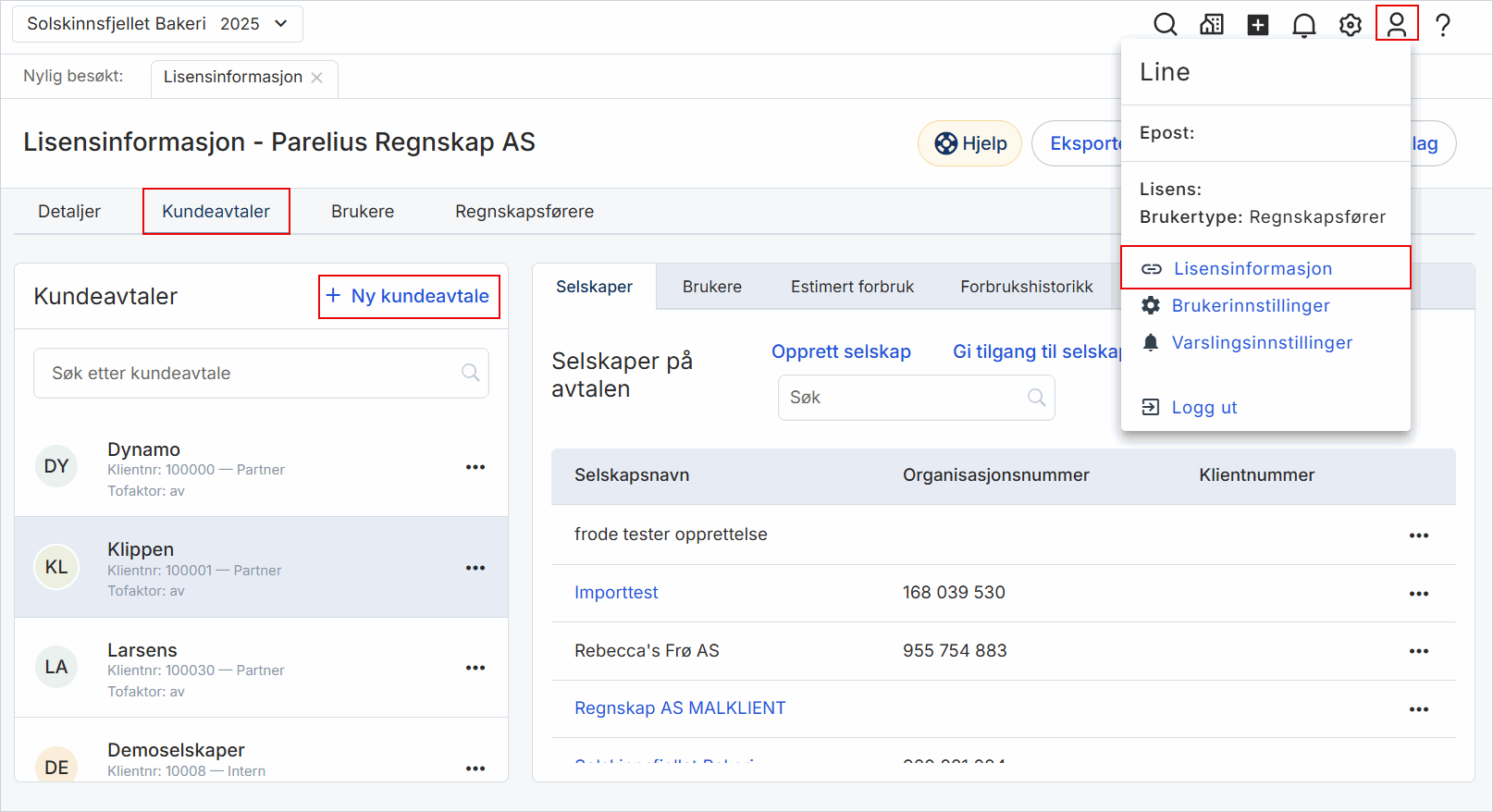This screenshot has width=1493, height=812.
Task: Choose Lisensinformasjon in the user menu
Action: coord(1252,268)
